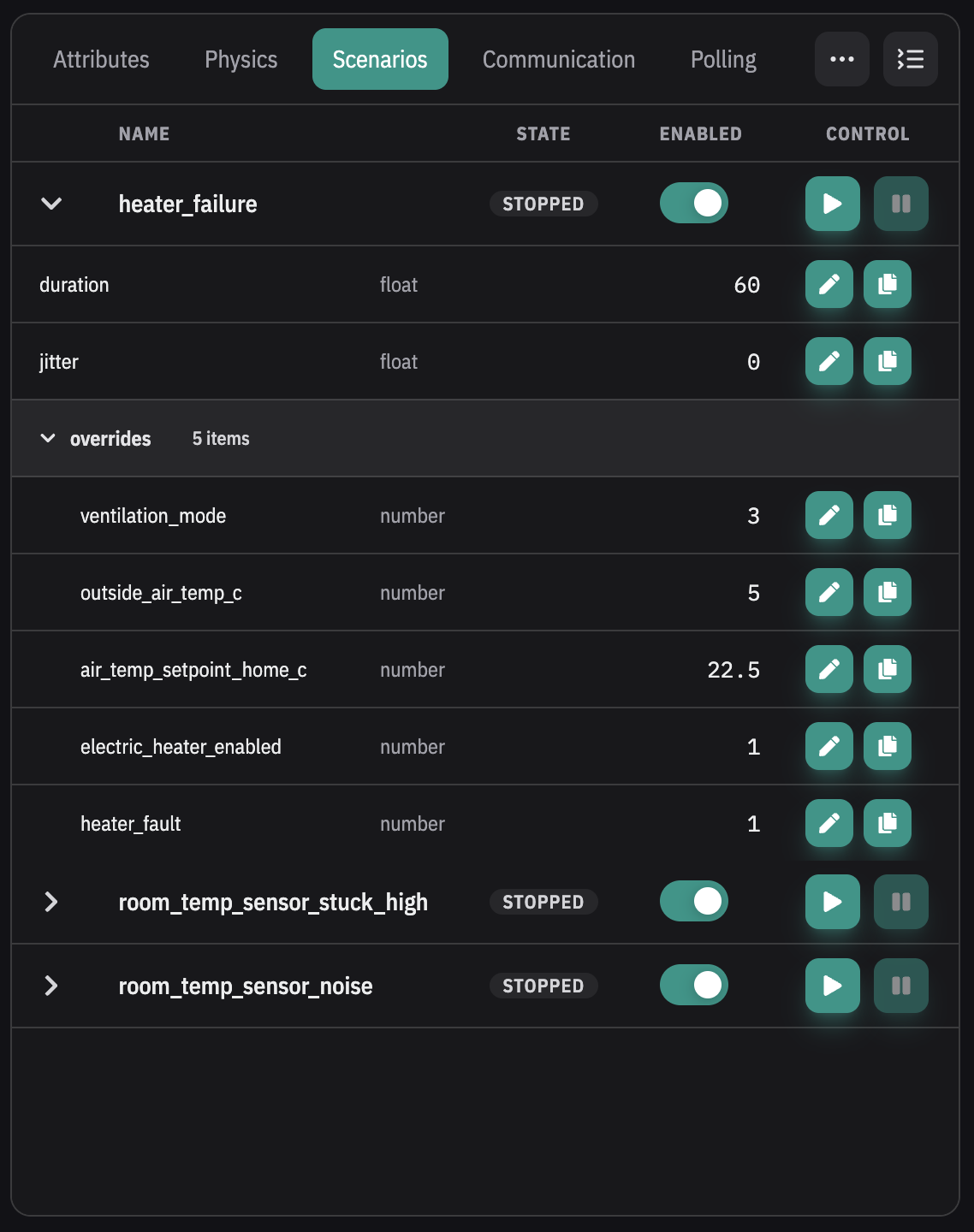The image size is (974, 1232).
Task: Collapse the heater_failure scenario row
Action: pyautogui.click(x=51, y=204)
